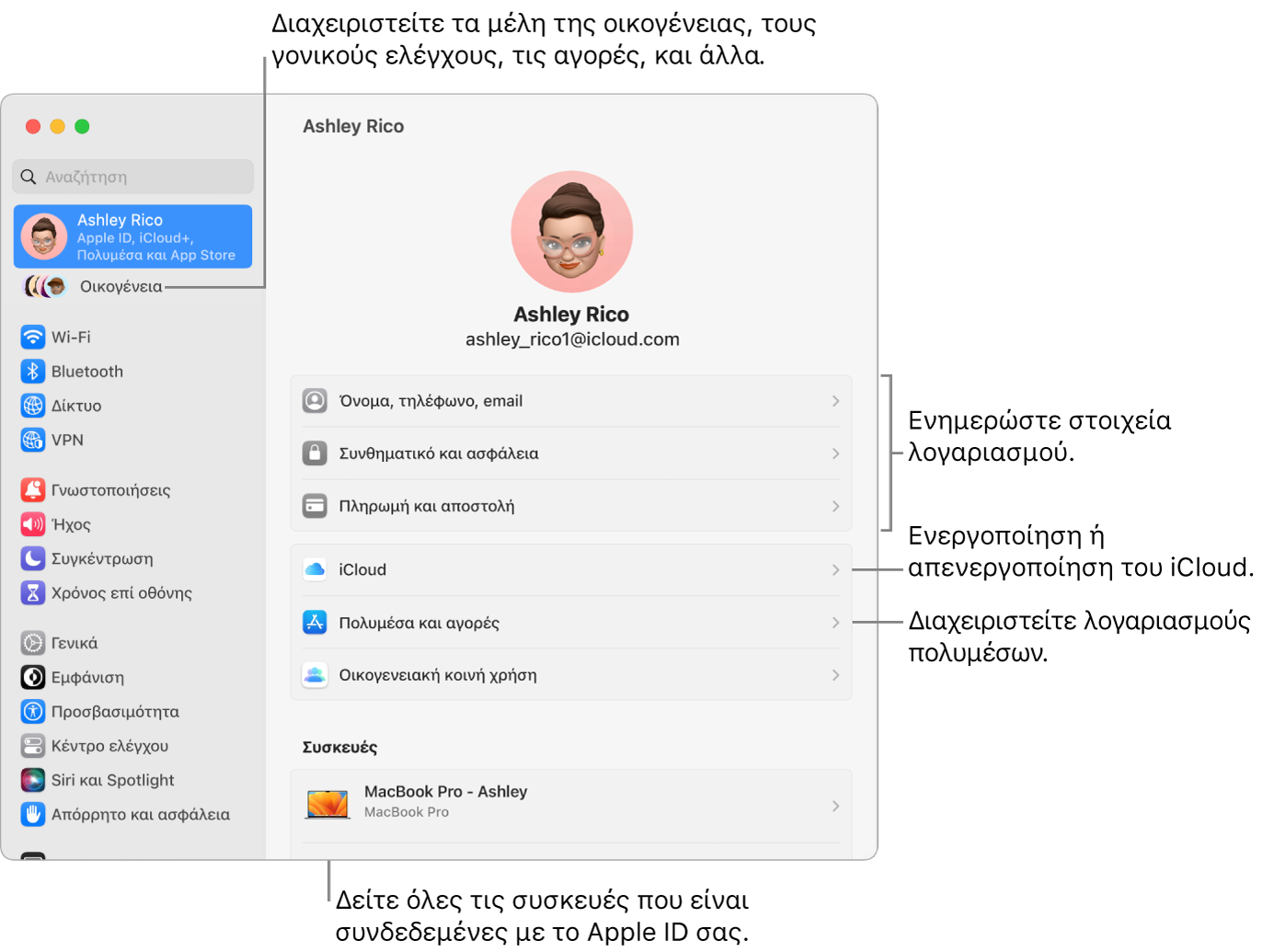
Task: Click the Αναζήτηση search field
Action: point(132,177)
